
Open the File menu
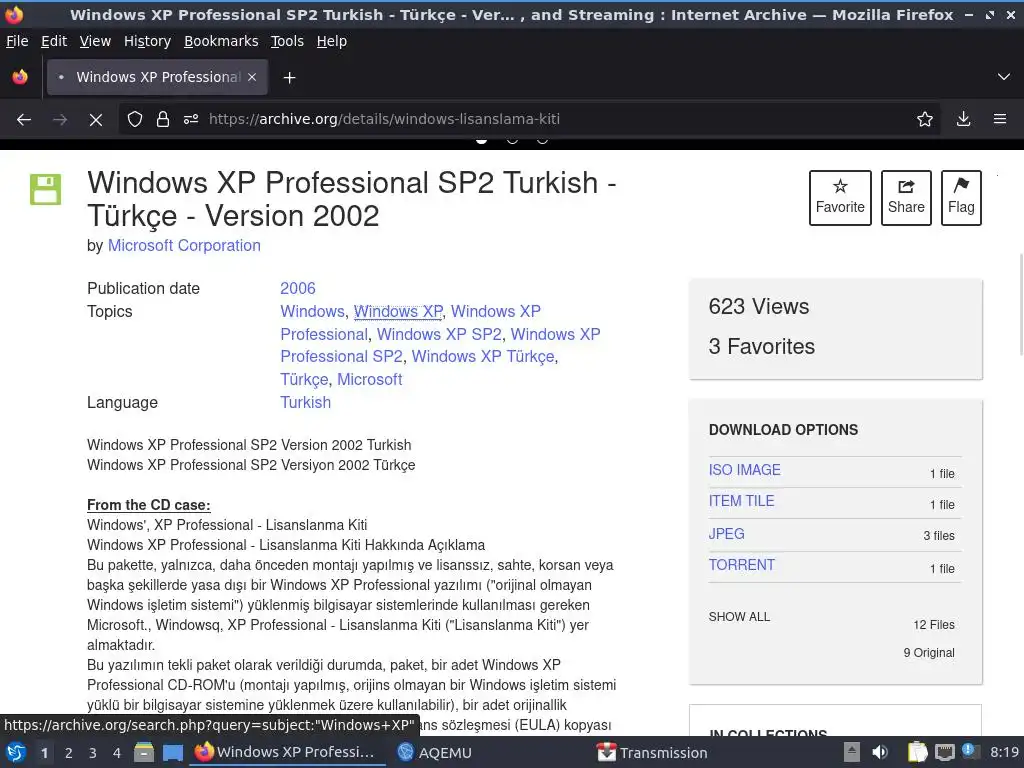[17, 41]
